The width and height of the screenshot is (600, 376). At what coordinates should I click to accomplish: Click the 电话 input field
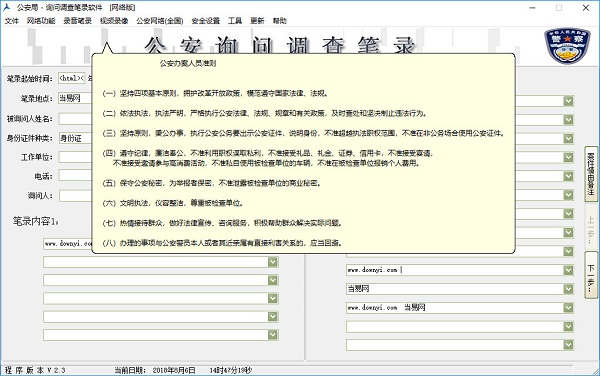click(75, 176)
